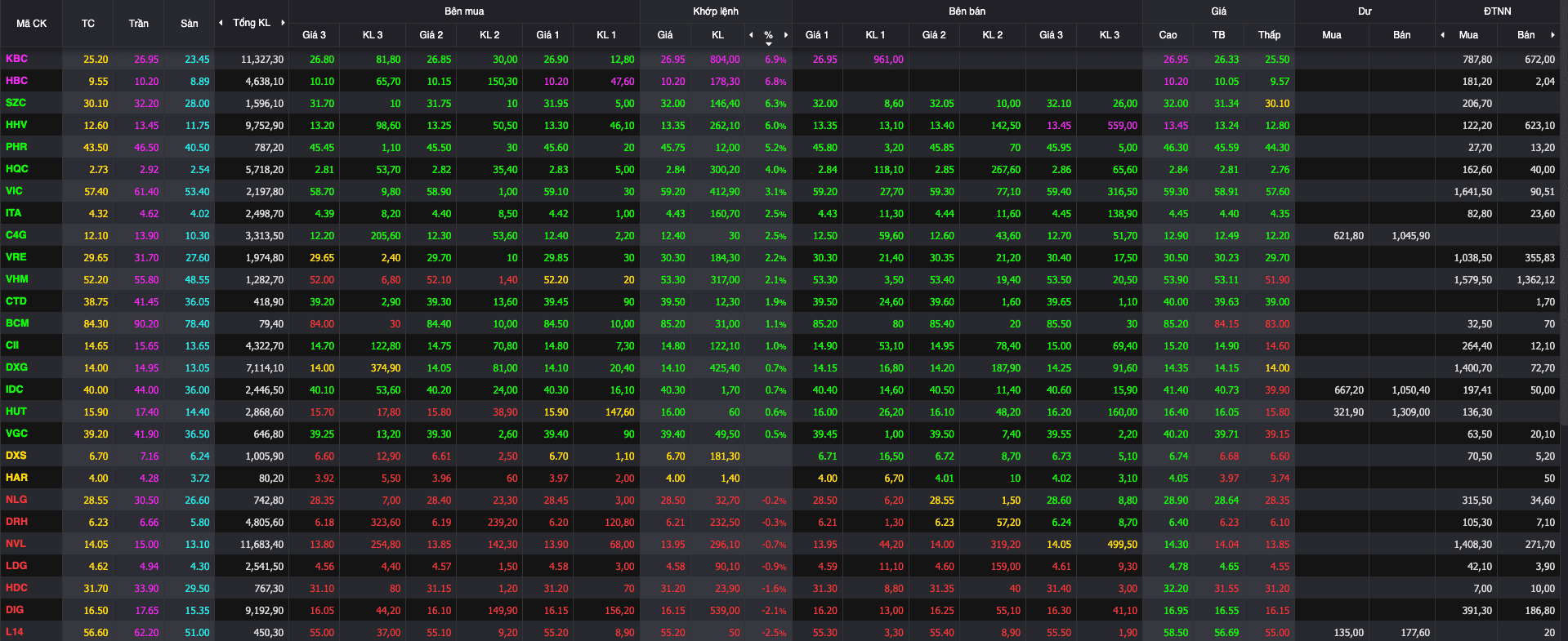Sort by Sàn floor price header
Screen dimensions: 1568x641
point(190,24)
